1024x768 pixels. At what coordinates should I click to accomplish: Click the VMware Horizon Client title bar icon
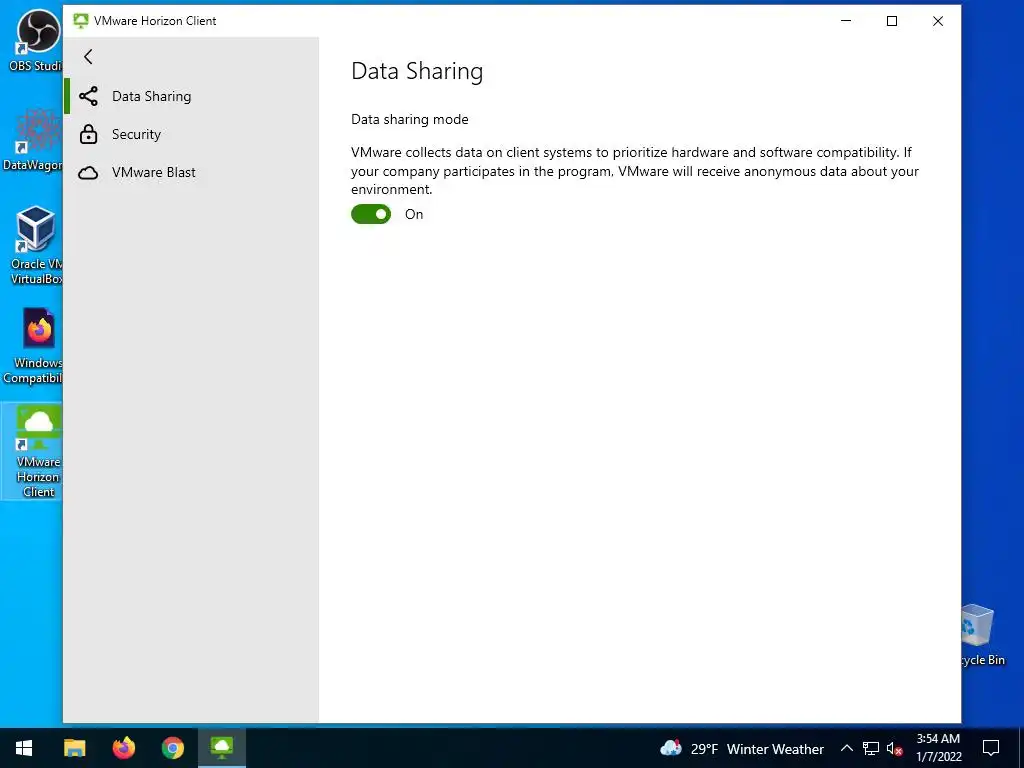click(x=80, y=21)
